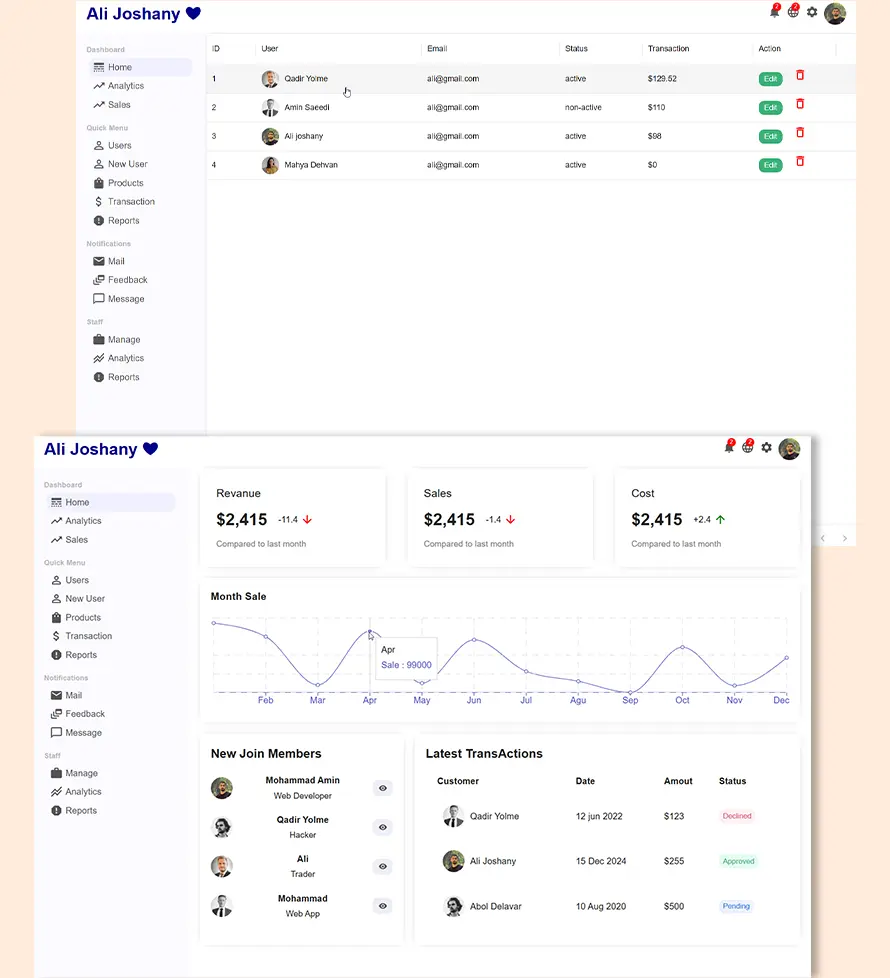Open the settings gear beside the Revanue dashboard header
The image size is (890, 978).
pos(766,448)
